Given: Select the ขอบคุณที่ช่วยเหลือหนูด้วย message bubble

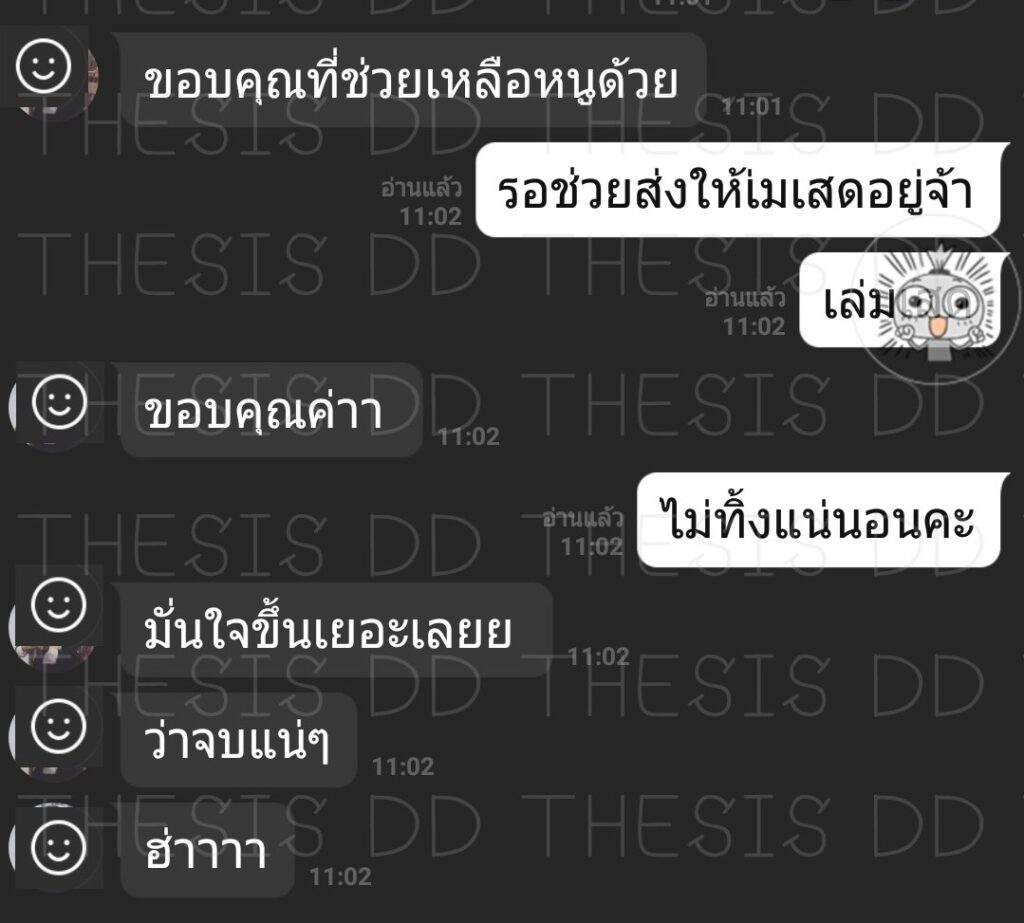Looking at the screenshot, I should coord(411,80).
